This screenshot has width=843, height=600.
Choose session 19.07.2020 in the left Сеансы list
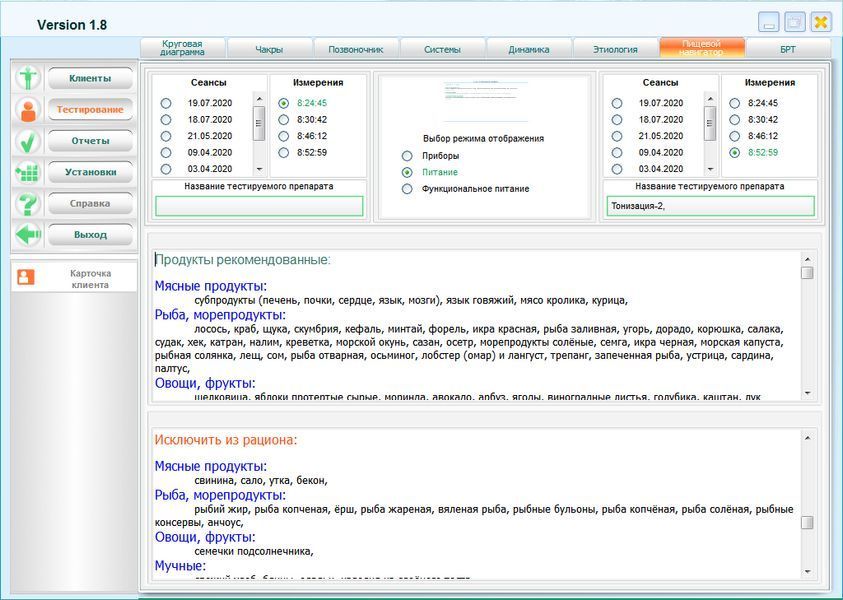[166, 103]
